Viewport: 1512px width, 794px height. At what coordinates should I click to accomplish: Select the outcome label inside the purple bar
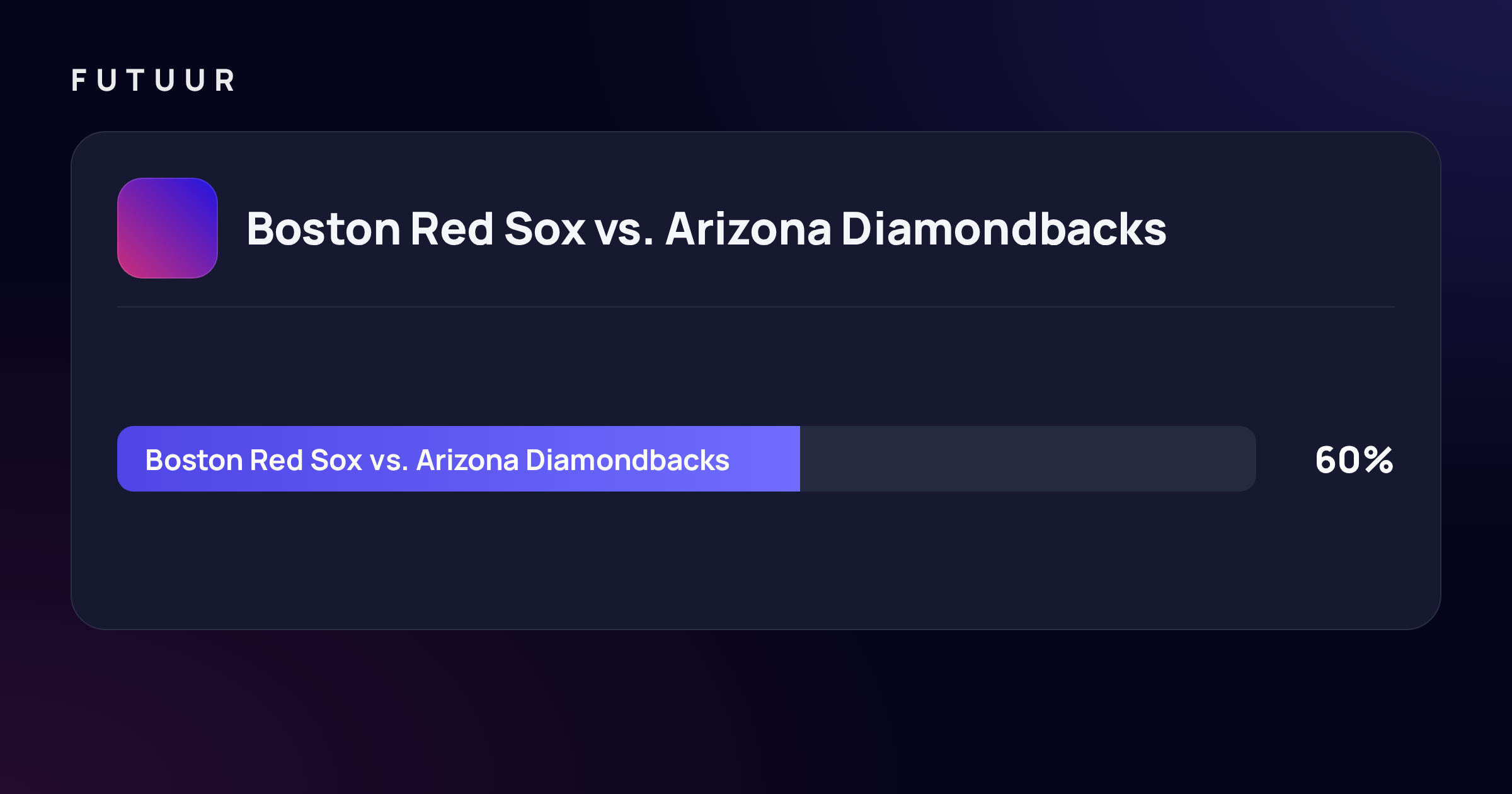[x=437, y=460]
